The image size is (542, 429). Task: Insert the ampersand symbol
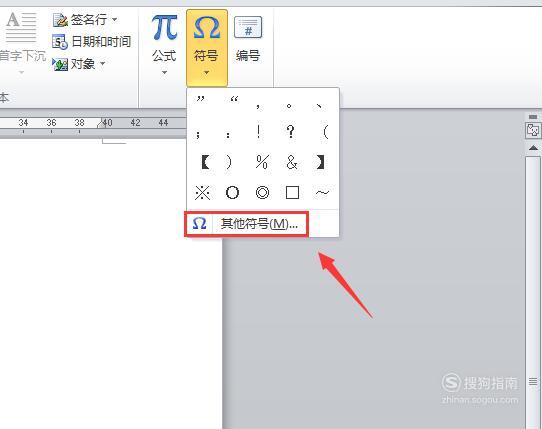292,162
